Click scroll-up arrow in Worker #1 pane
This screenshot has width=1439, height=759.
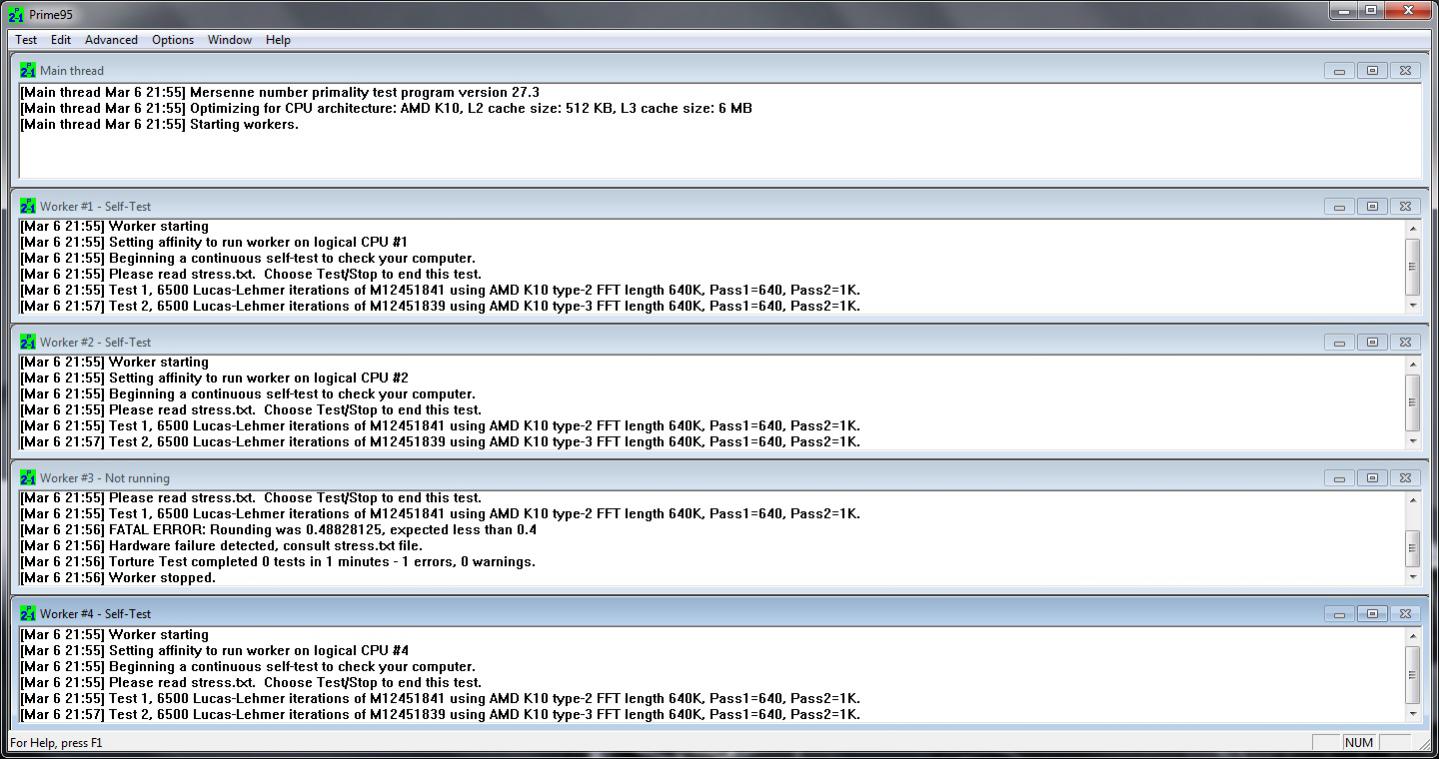1412,228
